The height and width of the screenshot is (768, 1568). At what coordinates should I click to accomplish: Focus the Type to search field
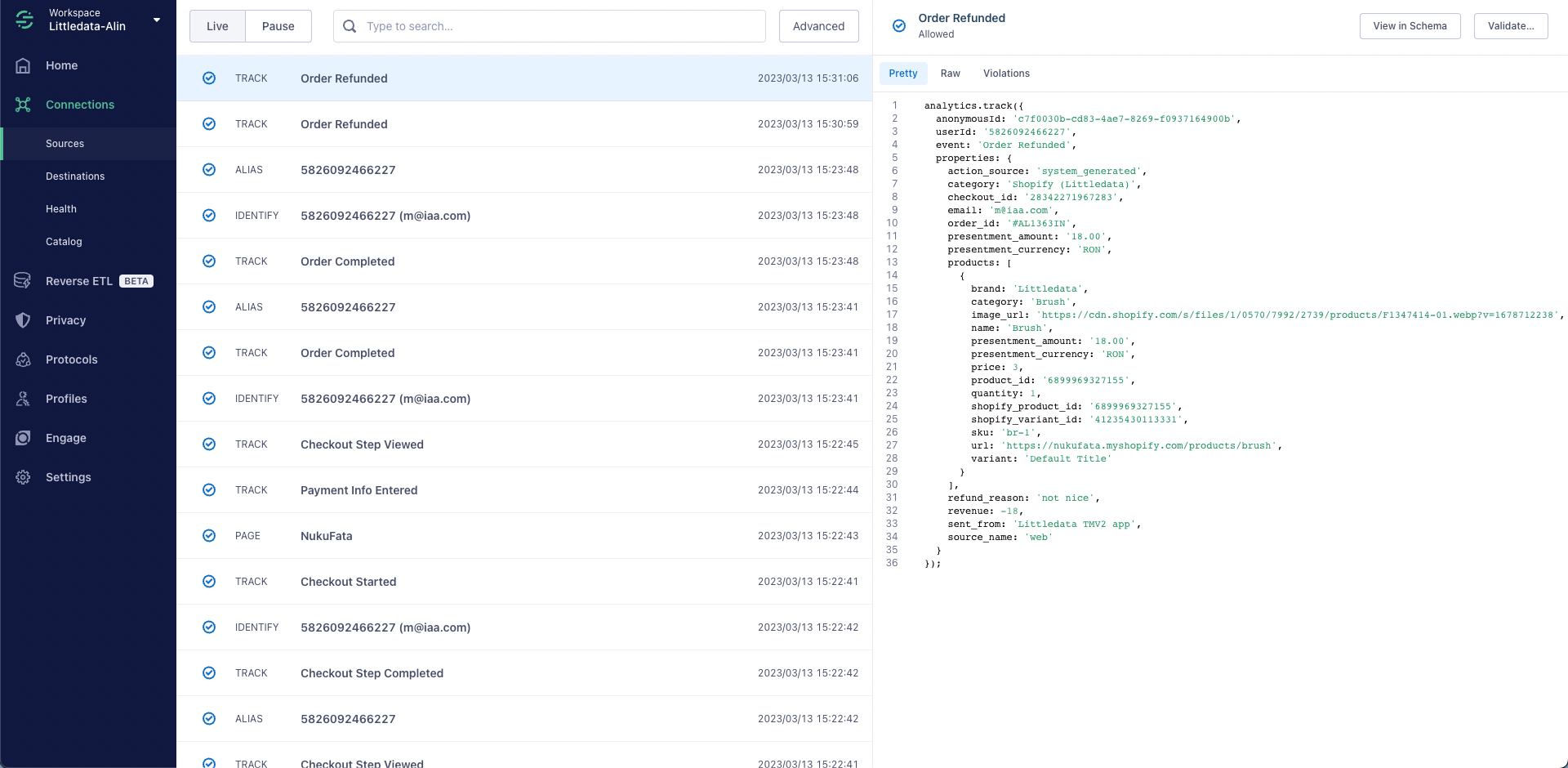pos(550,26)
